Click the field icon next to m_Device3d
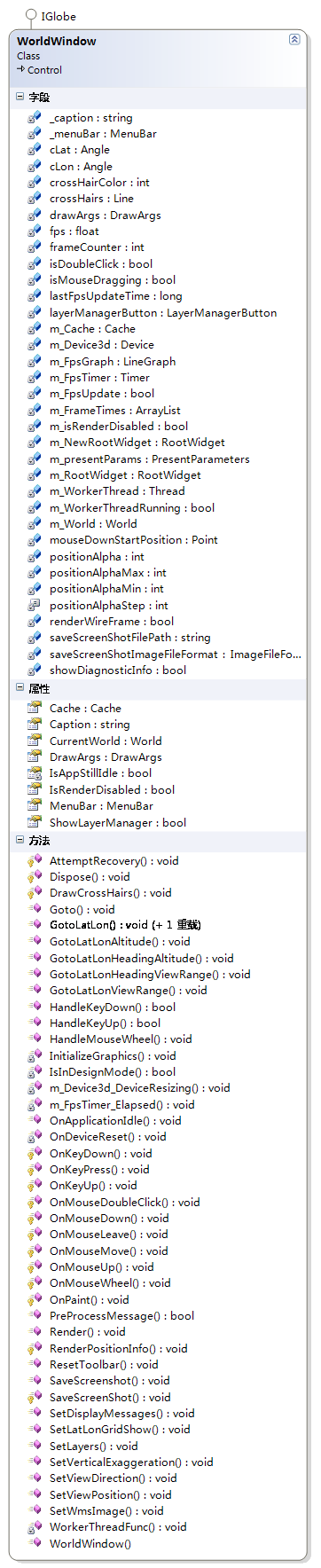 coord(35,345)
